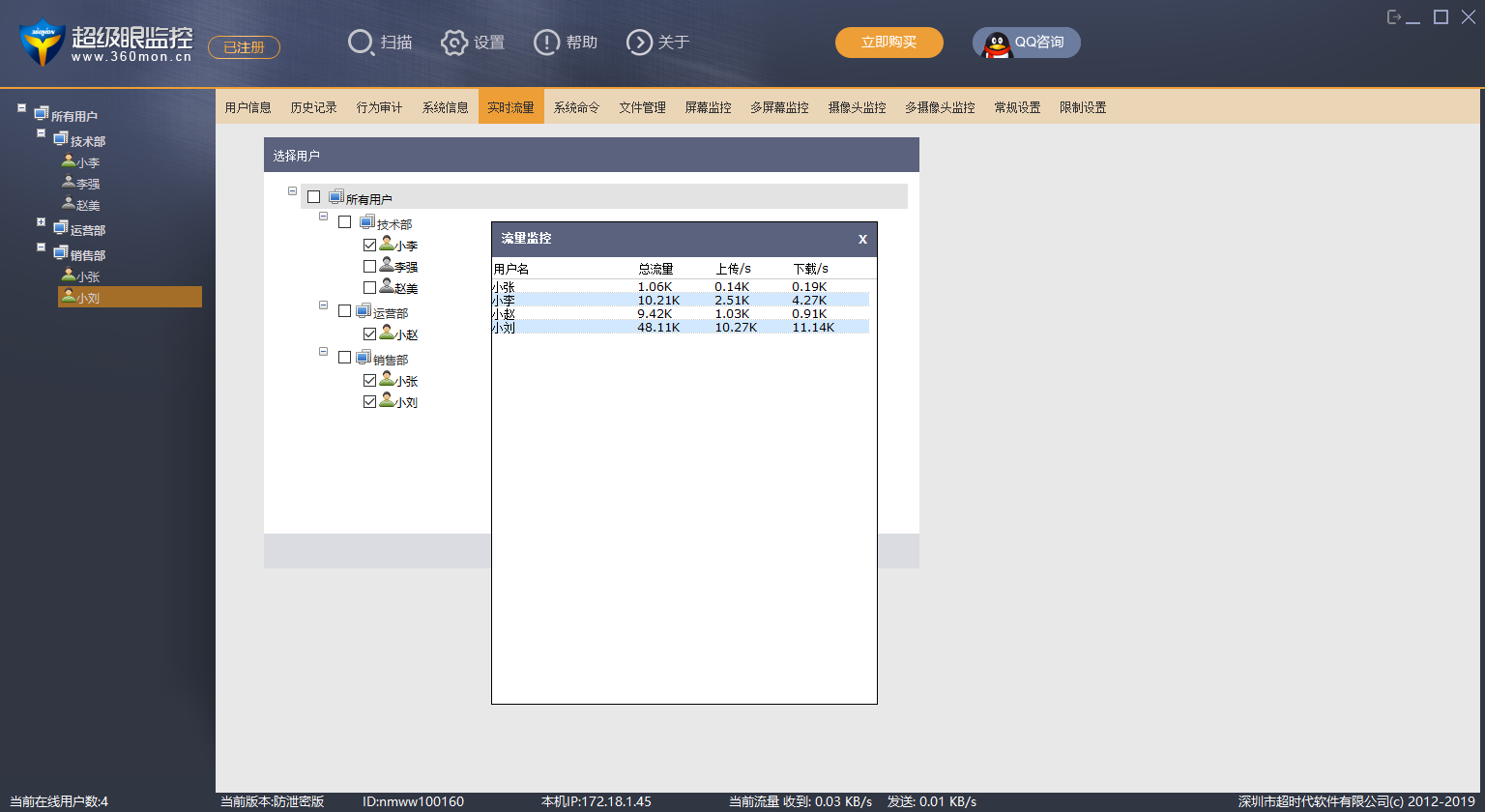The width and height of the screenshot is (1485, 812).
Task: Open 关于 about arrow icon
Action: pyautogui.click(x=639, y=43)
